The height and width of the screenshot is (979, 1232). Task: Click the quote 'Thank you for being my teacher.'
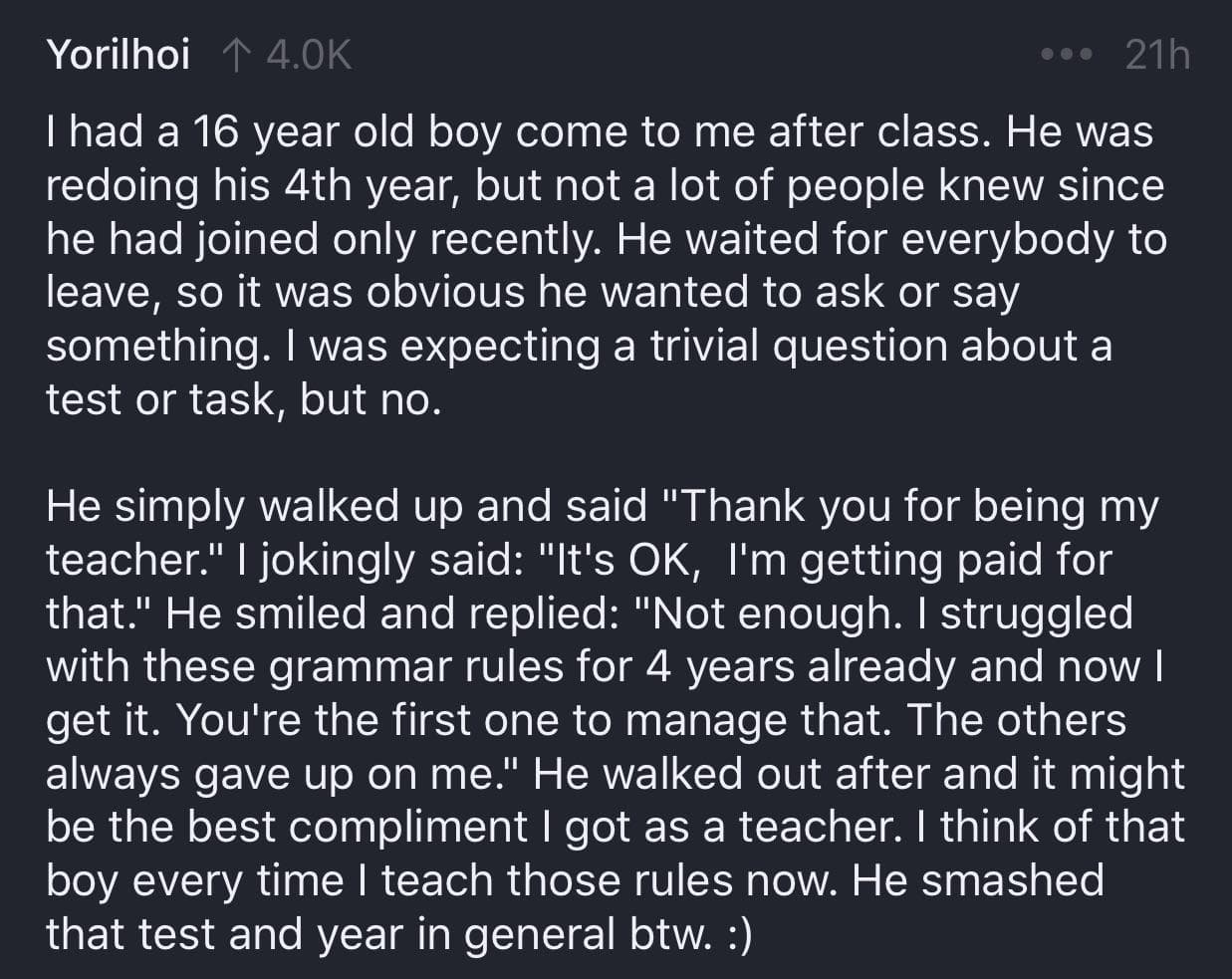coord(603,533)
